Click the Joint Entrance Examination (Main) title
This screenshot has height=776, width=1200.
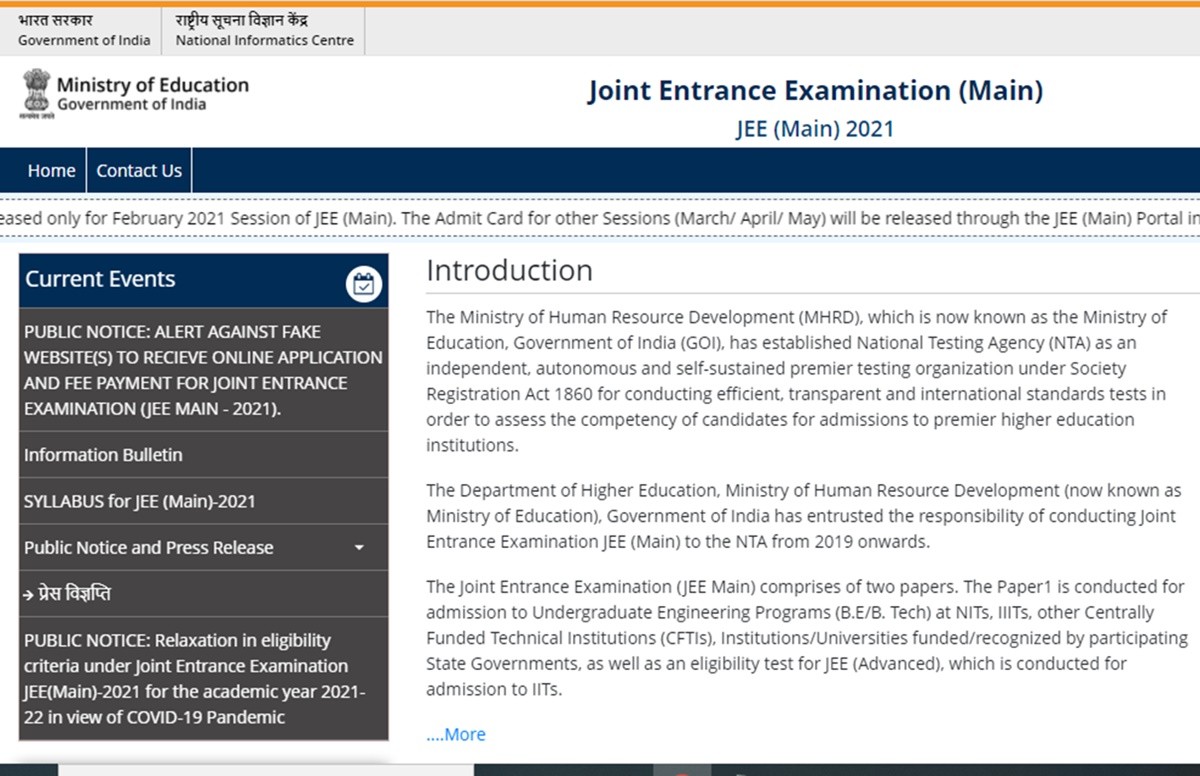coord(815,91)
